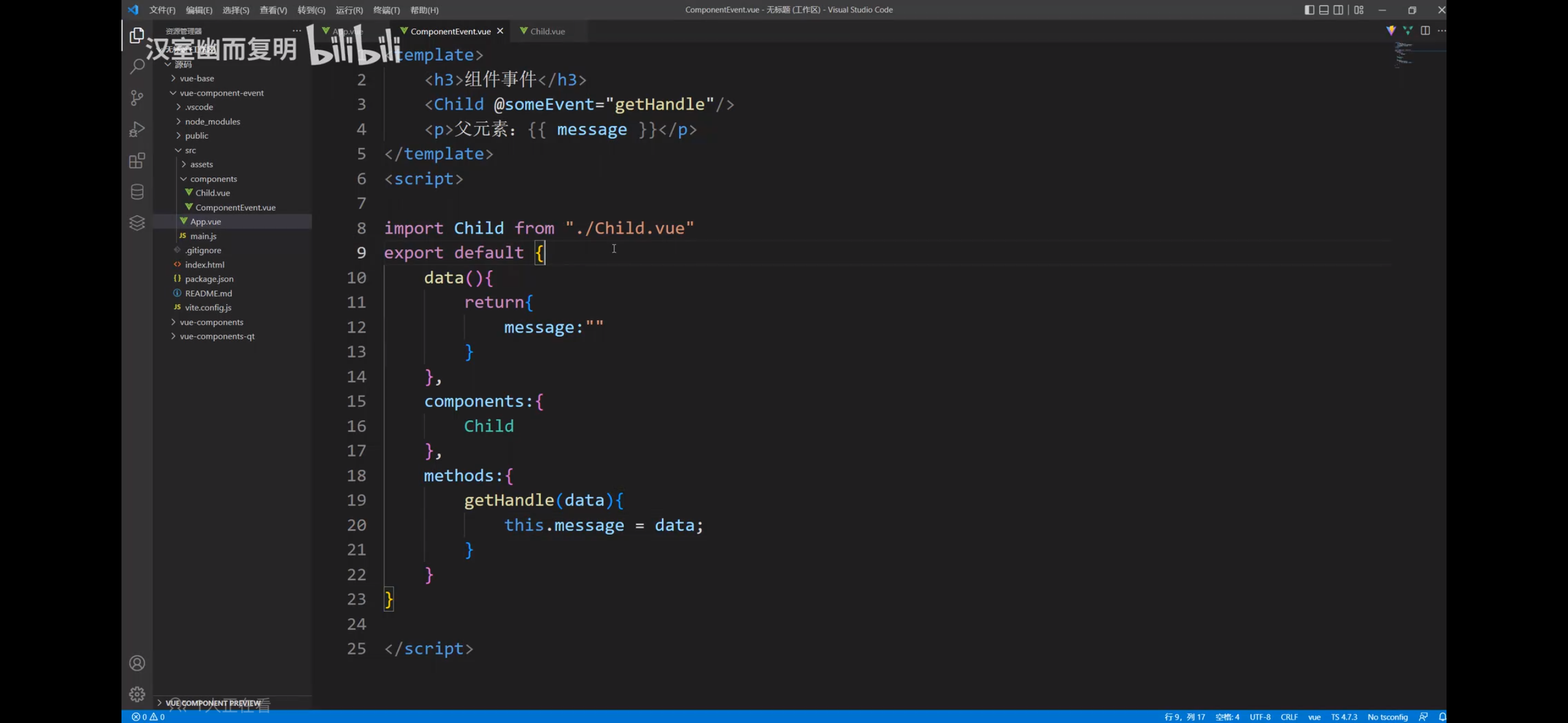
Task: Click the CRLF line ending status button
Action: point(1288,717)
